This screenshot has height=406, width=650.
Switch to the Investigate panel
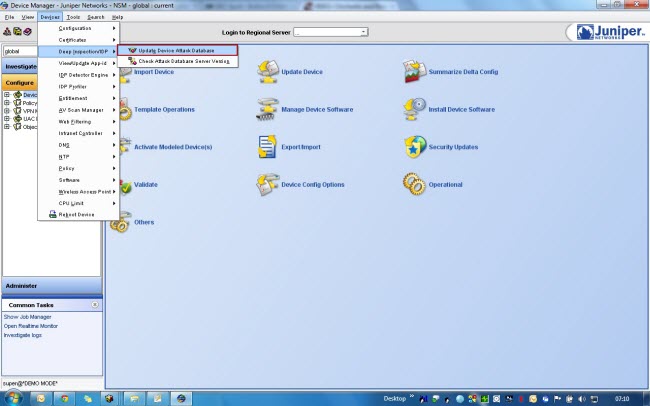tap(20, 67)
